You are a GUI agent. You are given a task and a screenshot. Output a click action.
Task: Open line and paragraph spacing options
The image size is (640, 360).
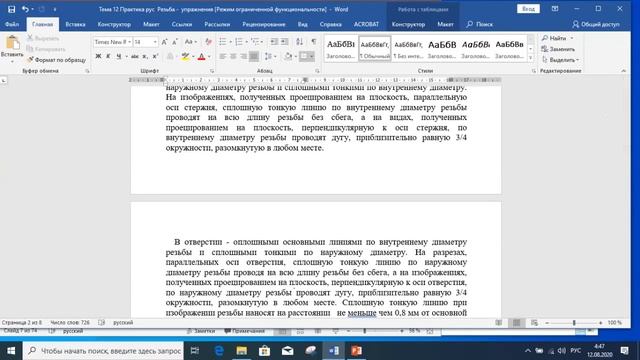tap(269, 56)
